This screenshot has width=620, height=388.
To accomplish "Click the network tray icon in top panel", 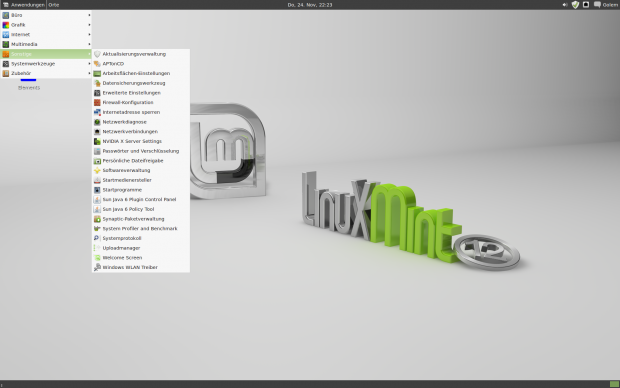I will coord(586,5).
